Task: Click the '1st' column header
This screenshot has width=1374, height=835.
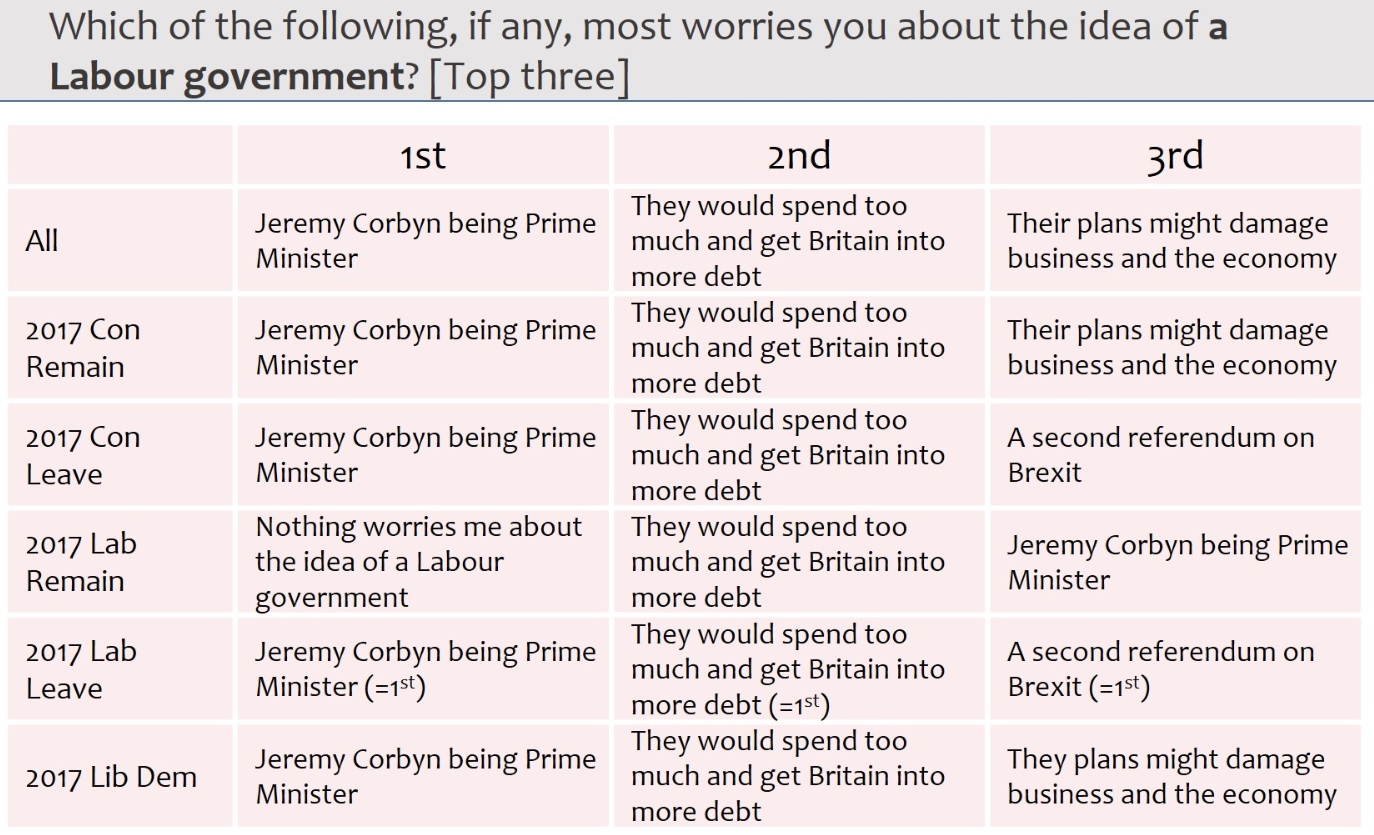Action: 423,155
